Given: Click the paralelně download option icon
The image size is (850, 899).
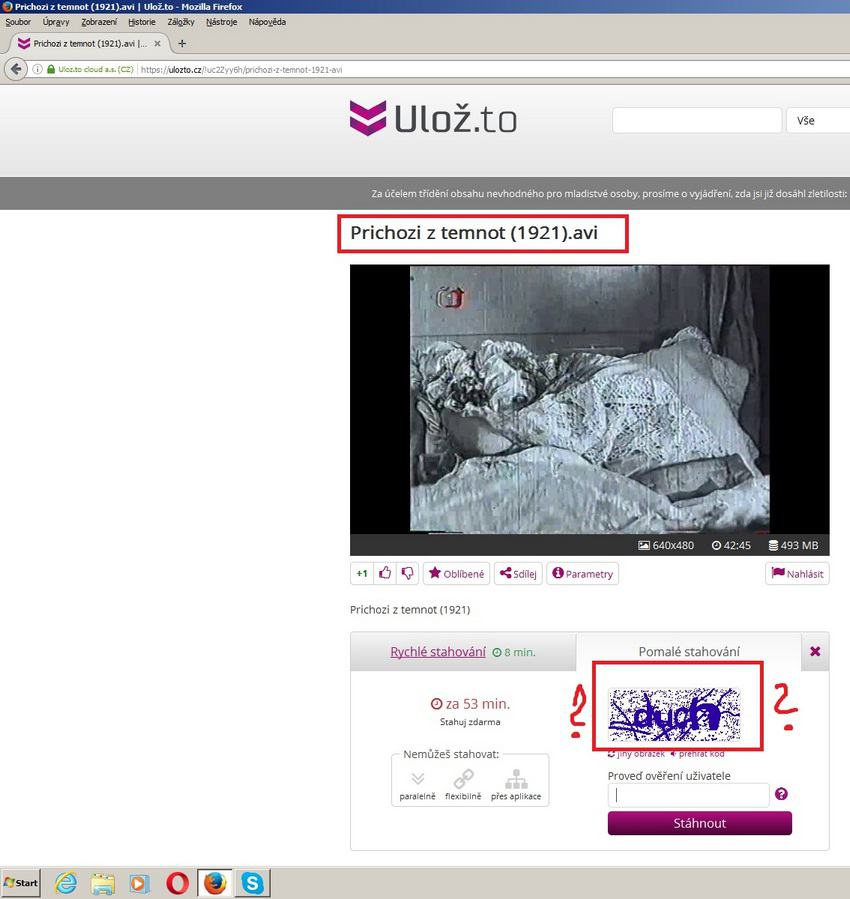Looking at the screenshot, I should 417,779.
